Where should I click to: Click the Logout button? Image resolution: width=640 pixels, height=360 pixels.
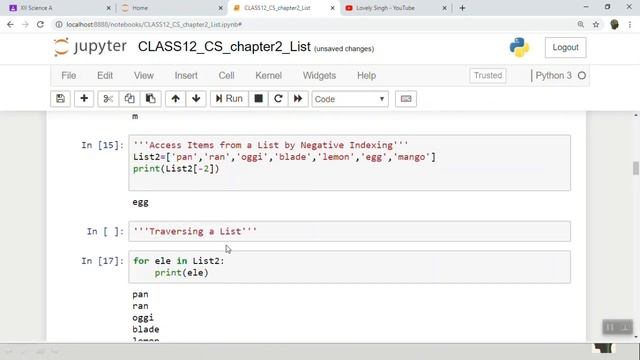point(565,47)
